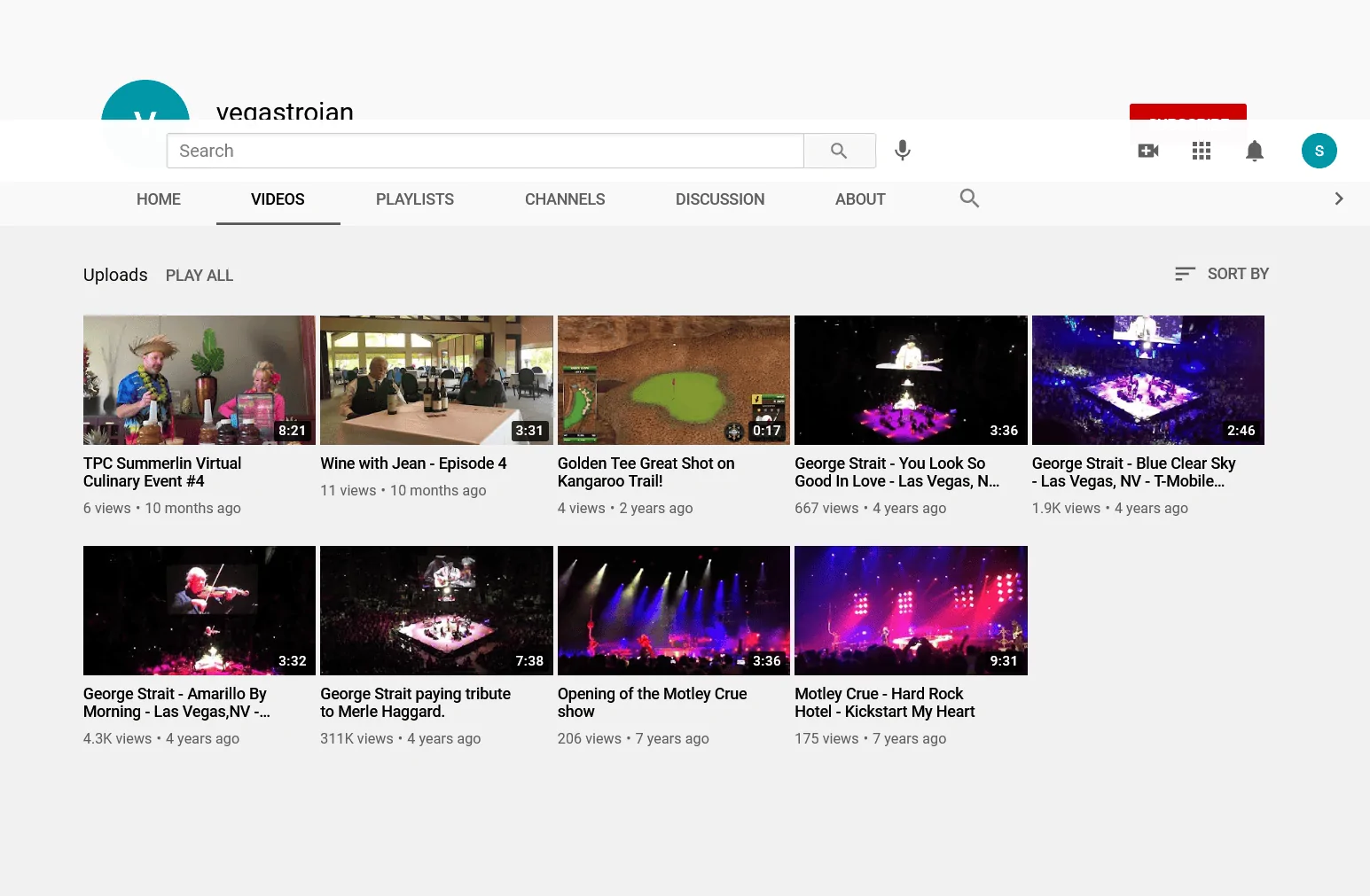
Task: Click the right chevron on the tab bar
Action: (1339, 199)
